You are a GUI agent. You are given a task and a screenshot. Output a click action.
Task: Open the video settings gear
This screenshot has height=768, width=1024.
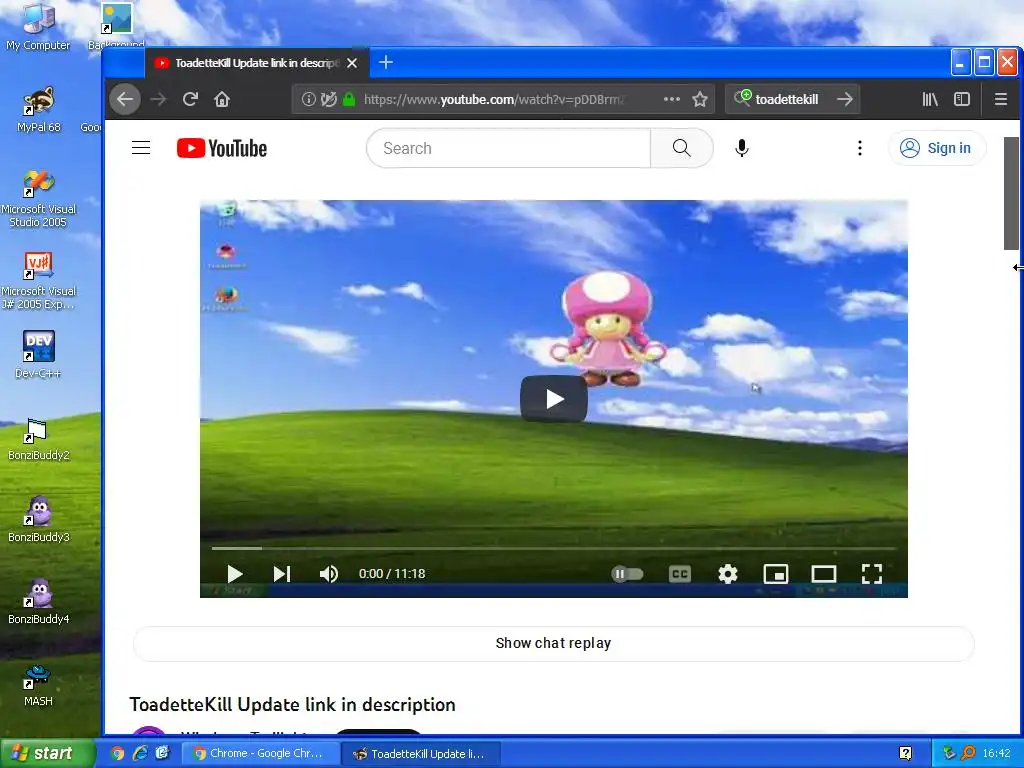[x=728, y=574]
